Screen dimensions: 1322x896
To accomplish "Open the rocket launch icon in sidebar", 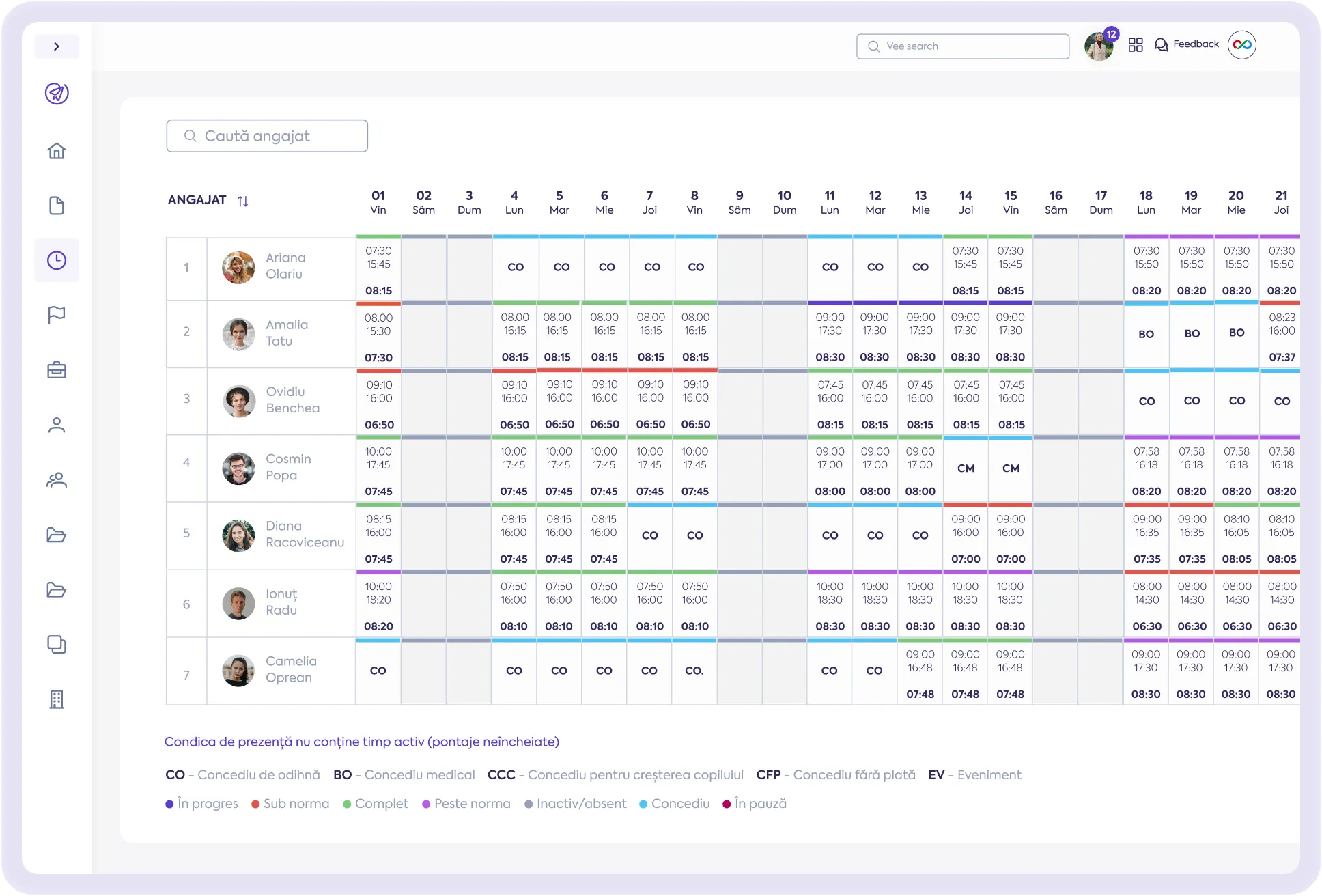I will (57, 93).
